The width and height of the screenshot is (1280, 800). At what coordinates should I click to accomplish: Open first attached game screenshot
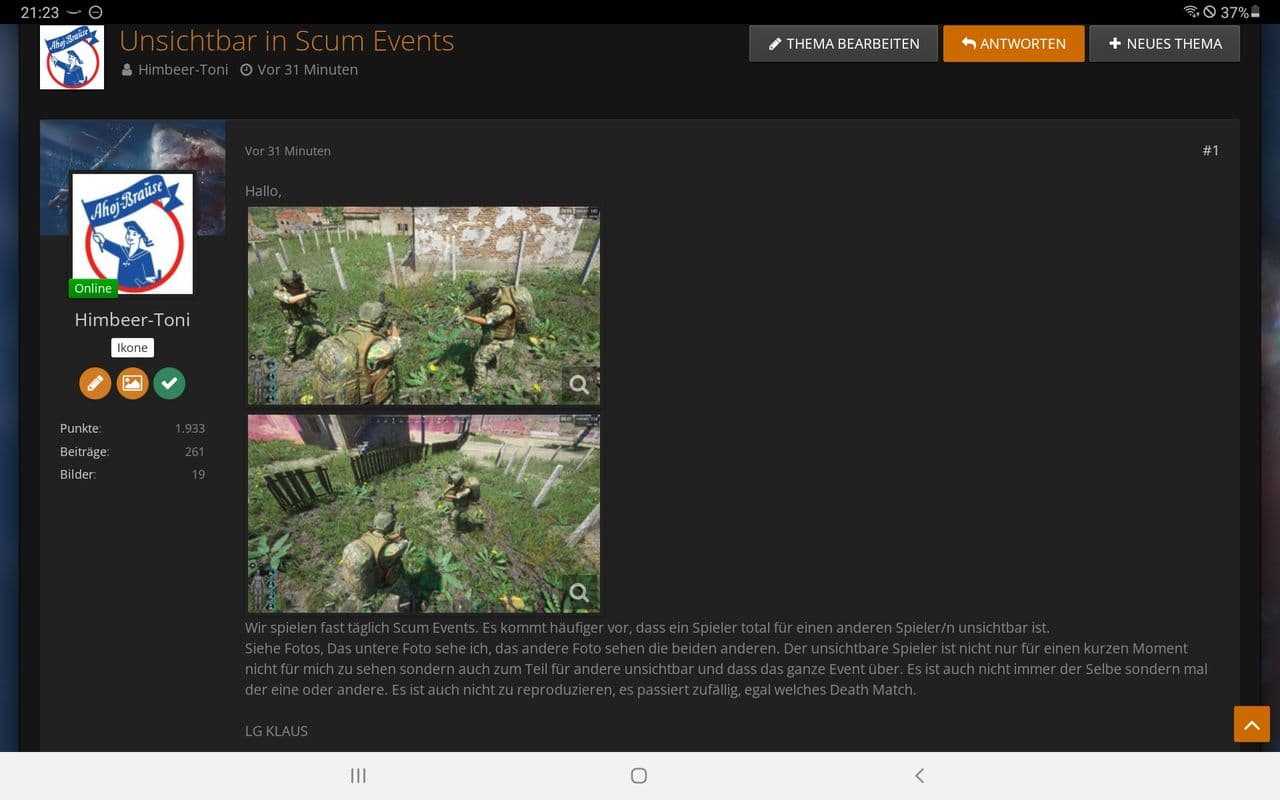point(424,305)
